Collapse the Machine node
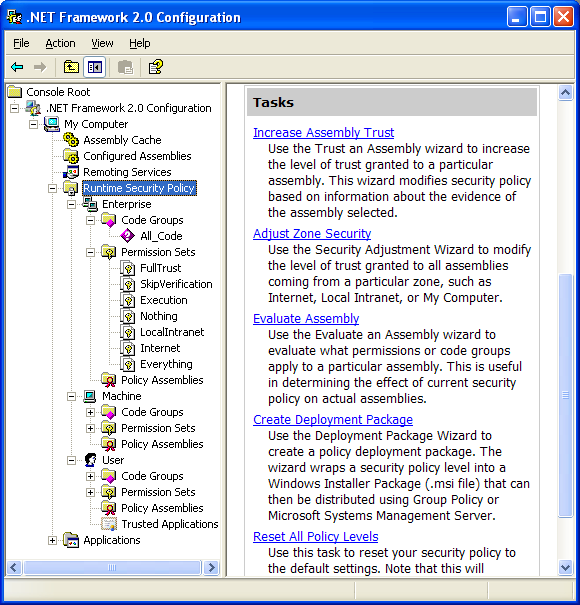 71,396
